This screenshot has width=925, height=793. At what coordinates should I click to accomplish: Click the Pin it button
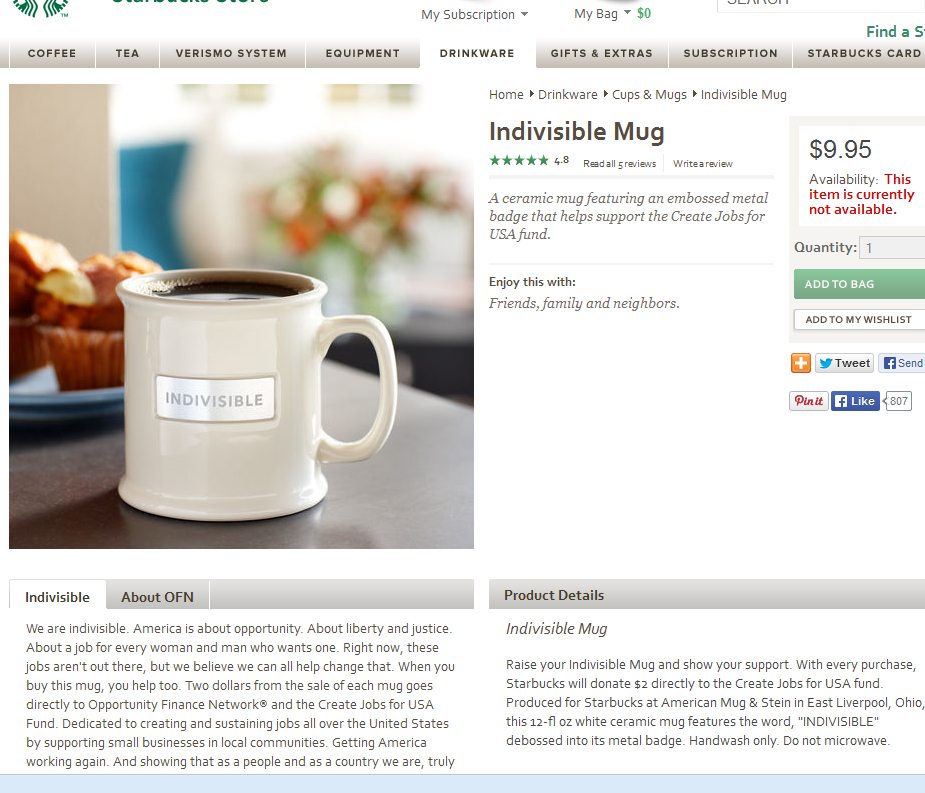point(809,401)
